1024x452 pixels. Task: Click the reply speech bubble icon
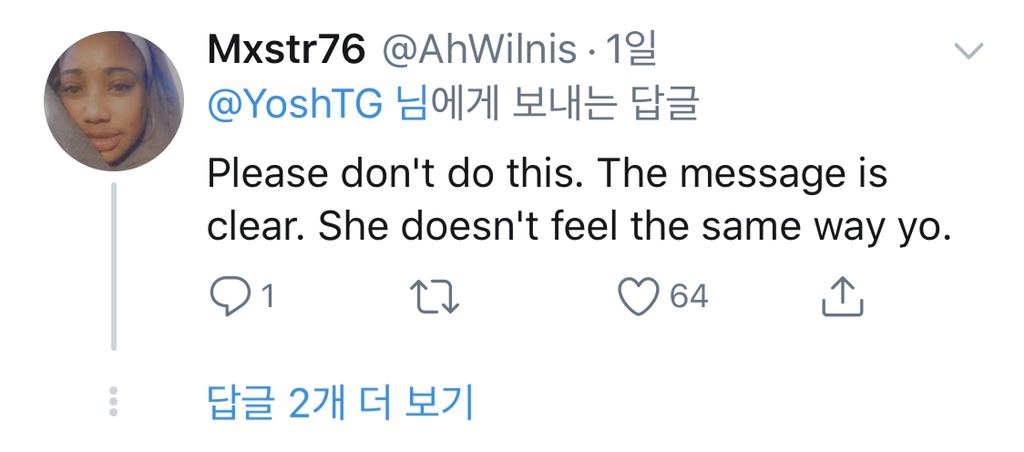230,296
